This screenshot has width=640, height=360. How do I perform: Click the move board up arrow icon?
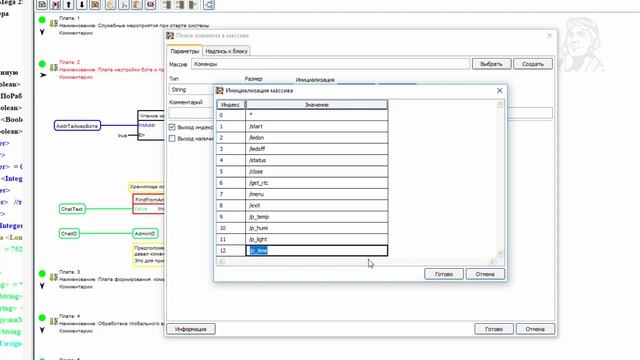click(69, 5)
